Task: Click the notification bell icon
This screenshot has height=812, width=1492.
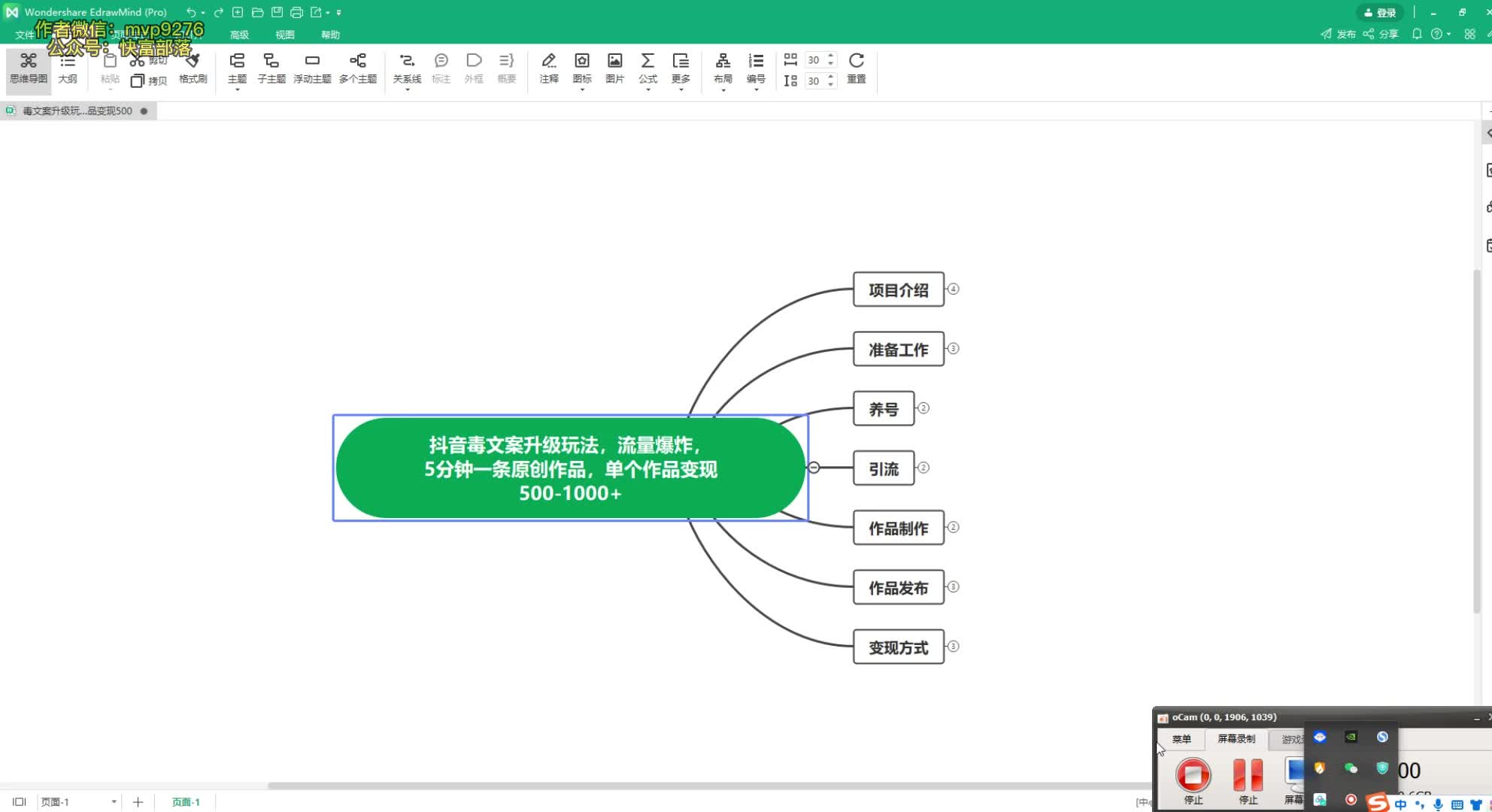Action: (1417, 34)
